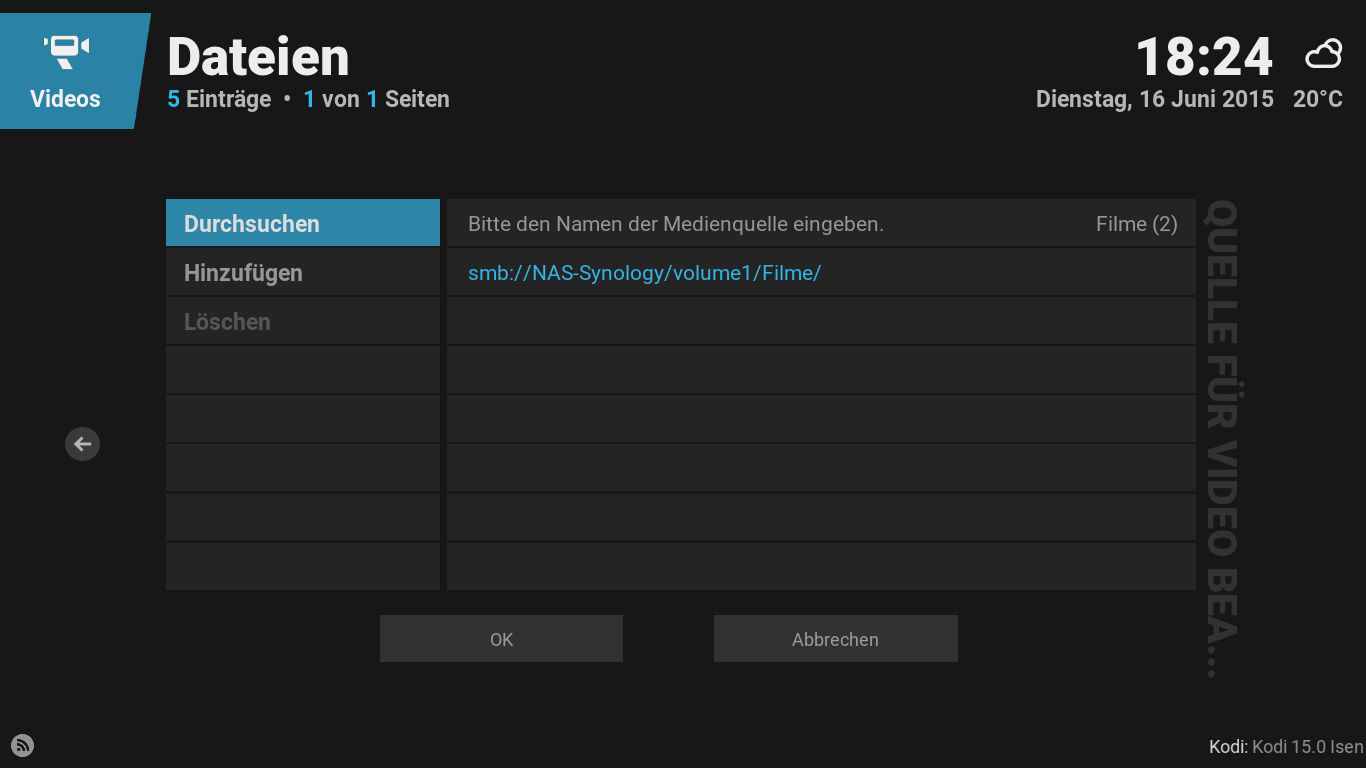Click the Löschen button
The width and height of the screenshot is (1366, 768).
pyautogui.click(x=303, y=321)
